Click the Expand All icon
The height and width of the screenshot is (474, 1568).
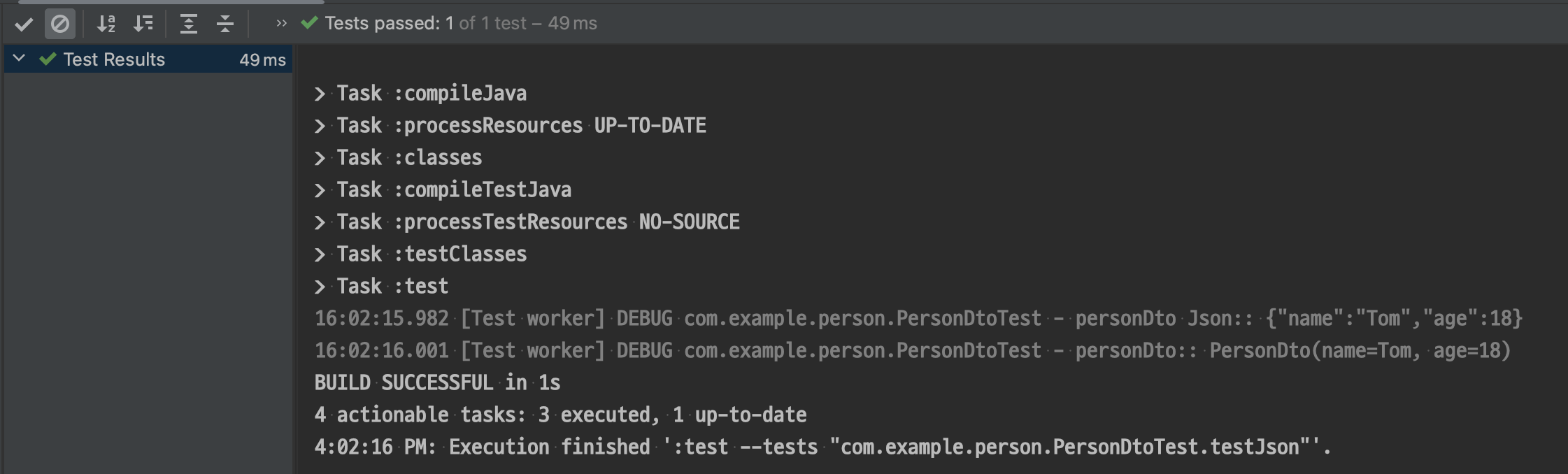click(x=188, y=24)
